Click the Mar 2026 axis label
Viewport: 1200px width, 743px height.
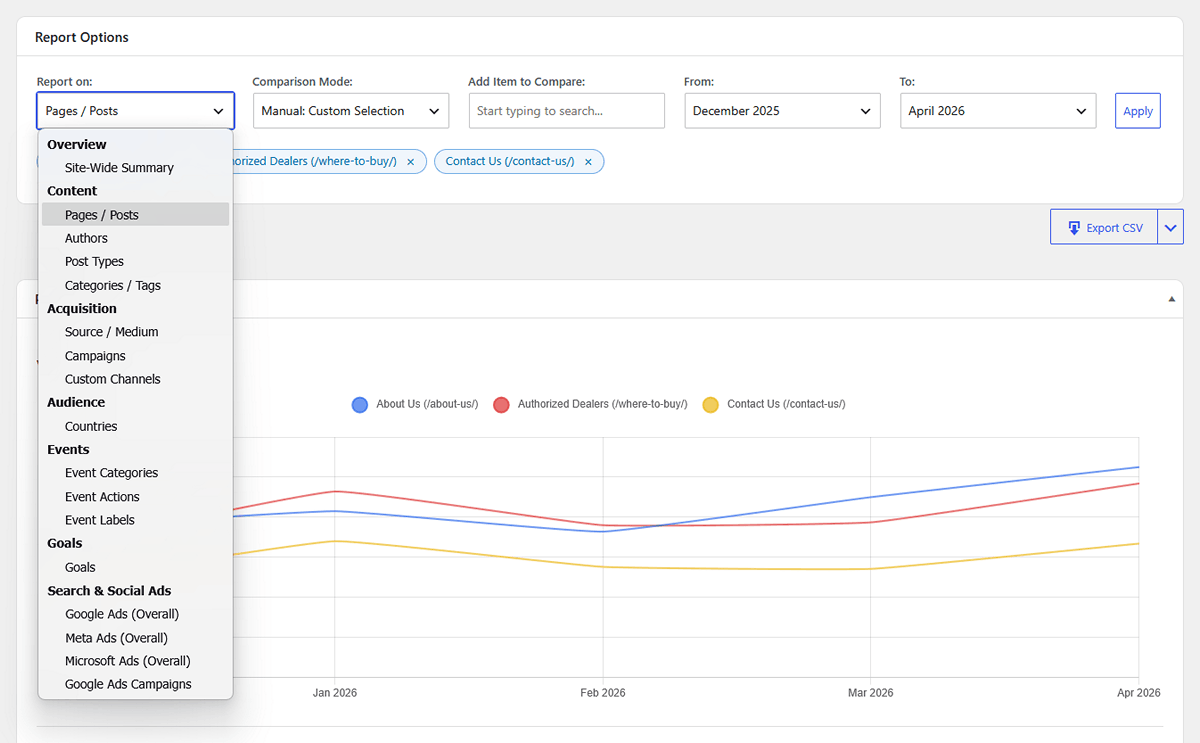point(871,693)
